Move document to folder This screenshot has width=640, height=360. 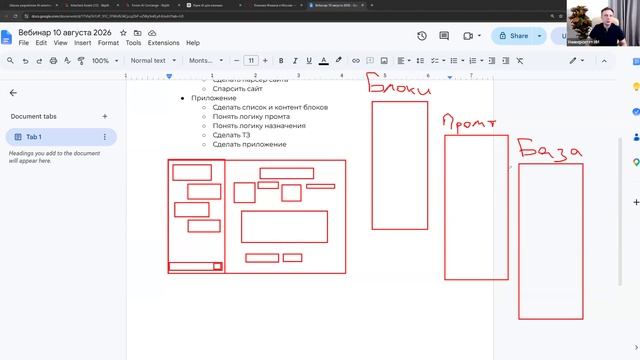click(138, 33)
